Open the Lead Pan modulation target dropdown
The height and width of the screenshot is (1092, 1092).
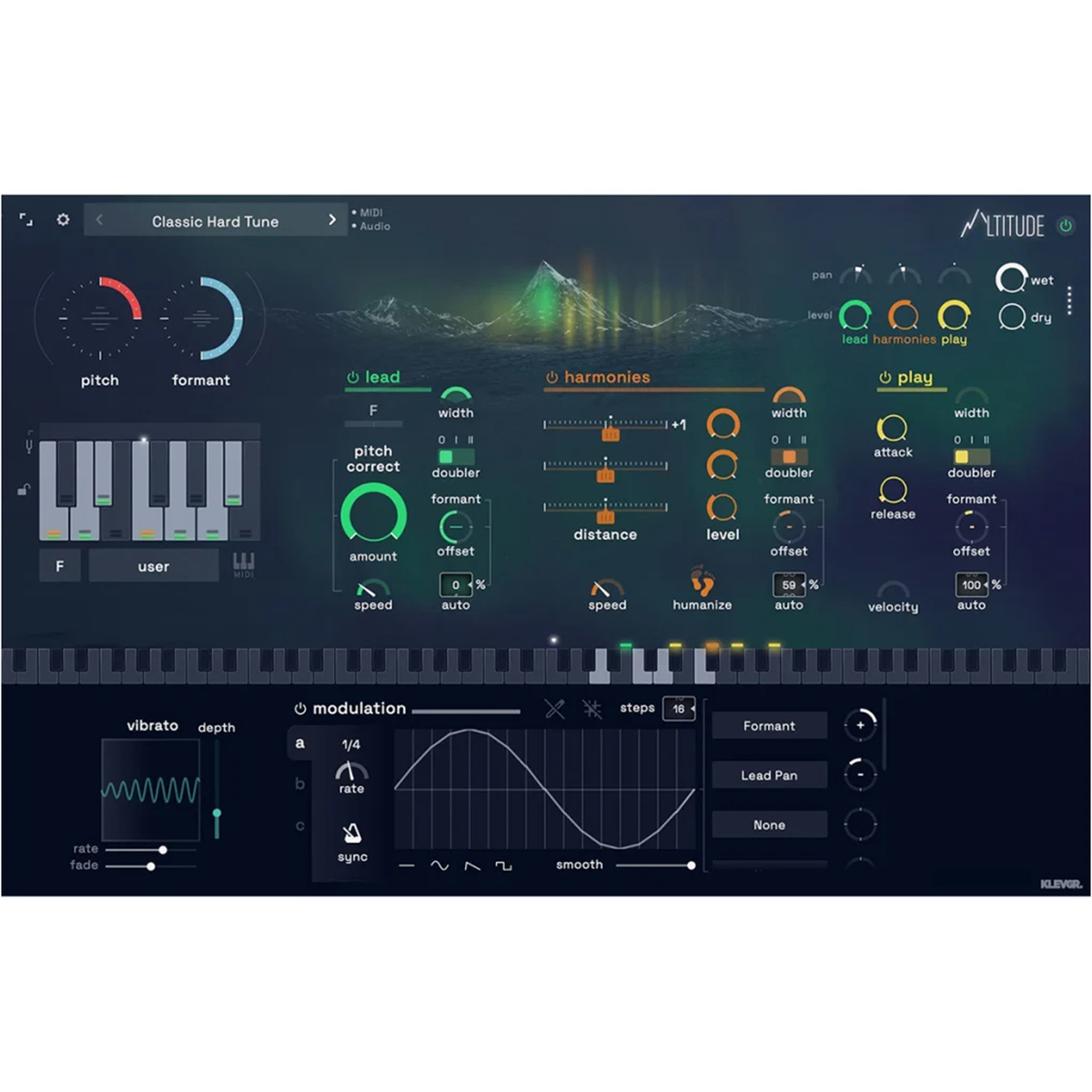769,775
